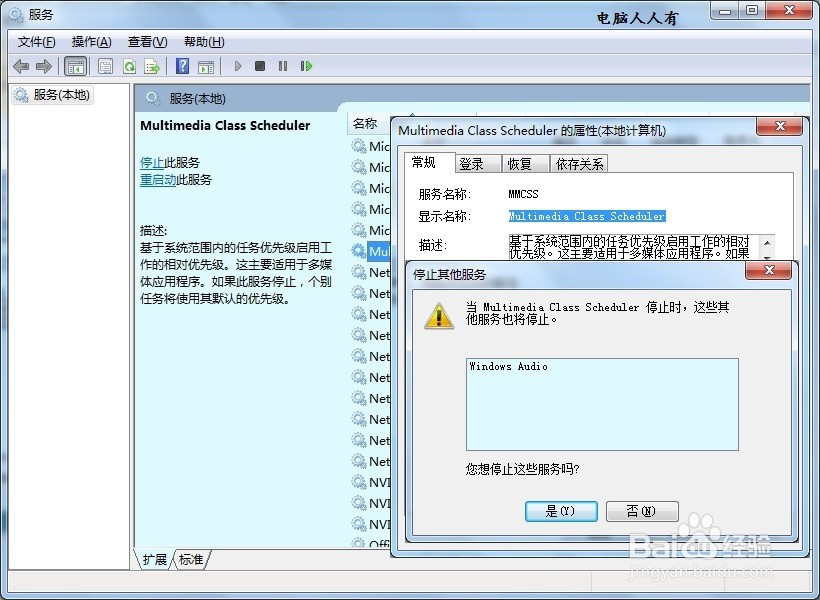Click the Start Service play icon
Screen dimensions: 820x600
pyautogui.click(x=238, y=66)
